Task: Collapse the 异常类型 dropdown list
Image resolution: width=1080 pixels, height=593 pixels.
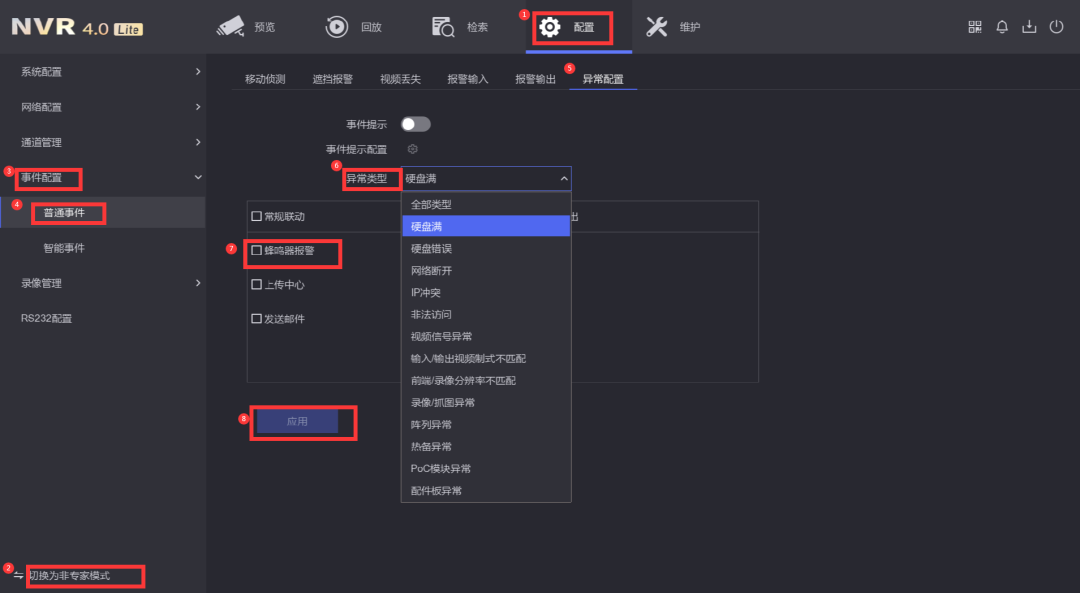Action: click(563, 178)
